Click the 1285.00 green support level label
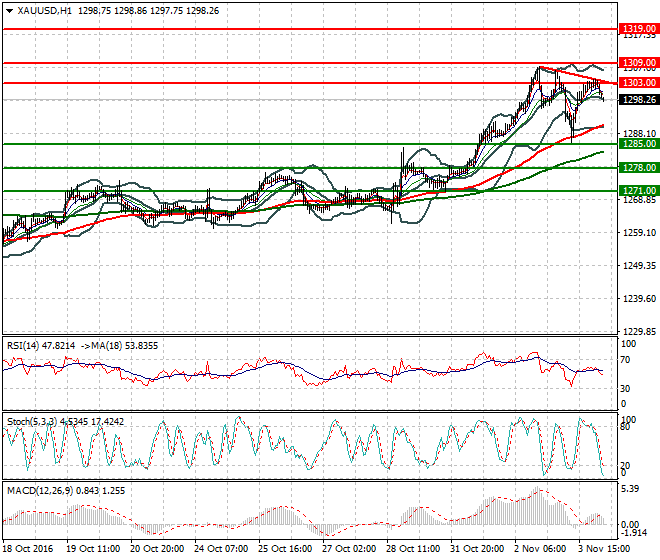The width and height of the screenshot is (660, 560). 639,144
